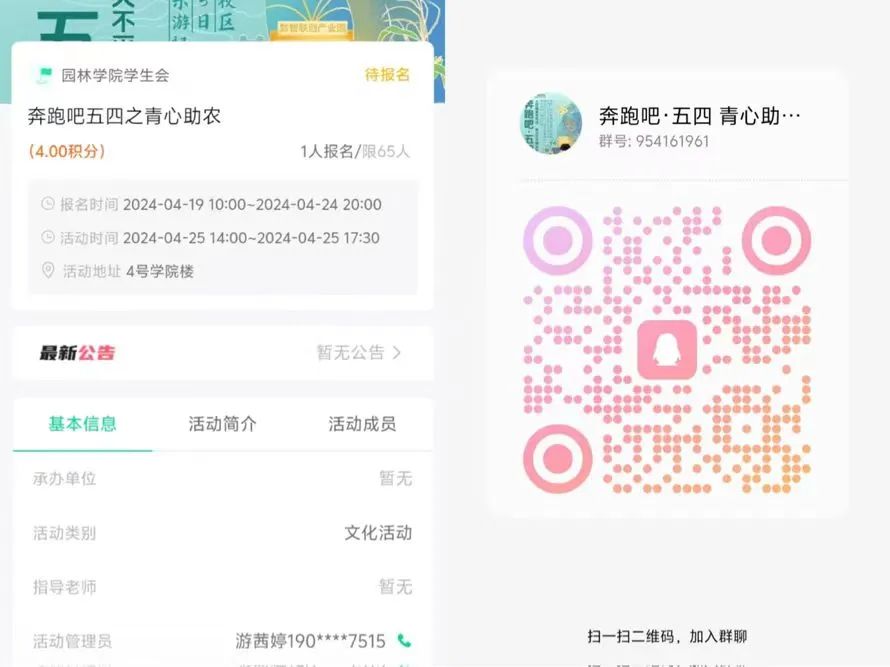Screen dimensions: 890x667
Task: Tap the QQ penguin logo in QR code
Action: tap(667, 349)
